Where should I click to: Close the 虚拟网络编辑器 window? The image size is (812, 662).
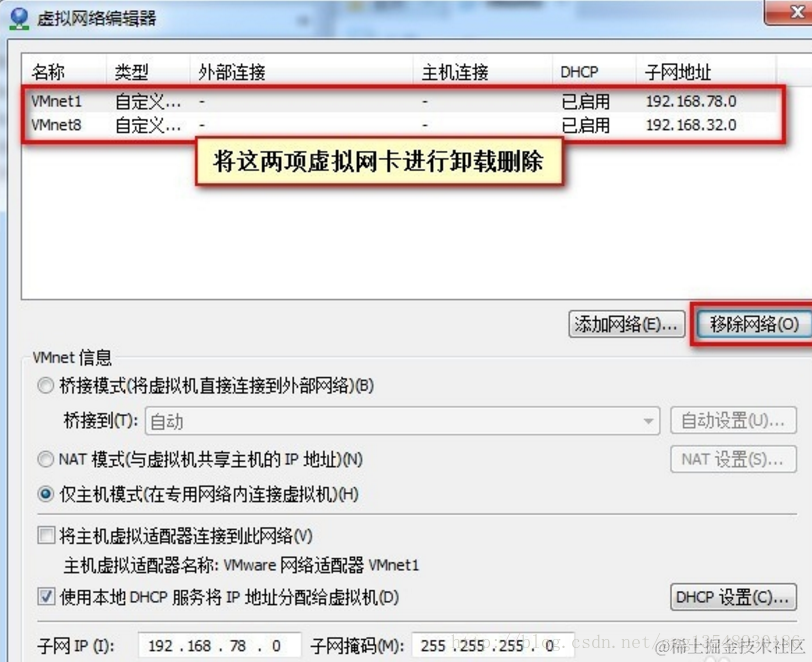[791, 11]
